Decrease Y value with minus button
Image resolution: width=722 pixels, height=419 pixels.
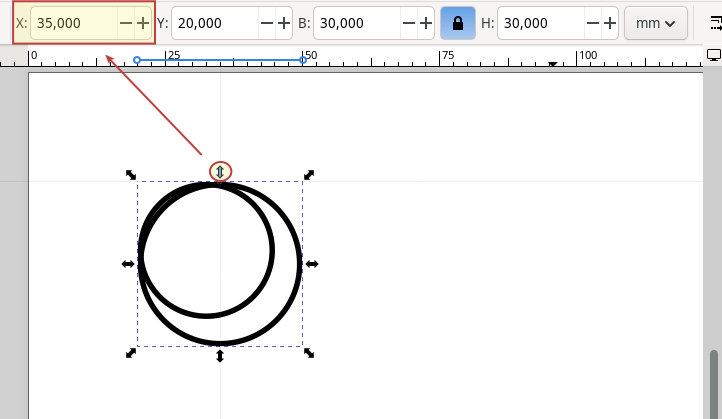coord(266,23)
